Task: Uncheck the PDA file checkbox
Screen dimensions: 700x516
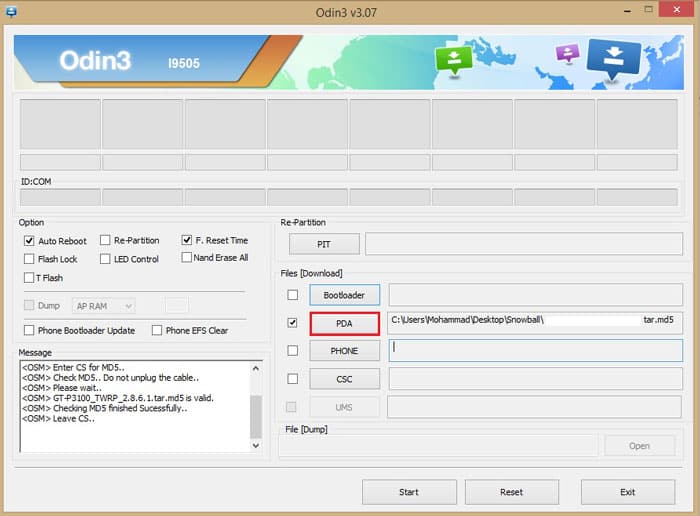Action: point(292,322)
